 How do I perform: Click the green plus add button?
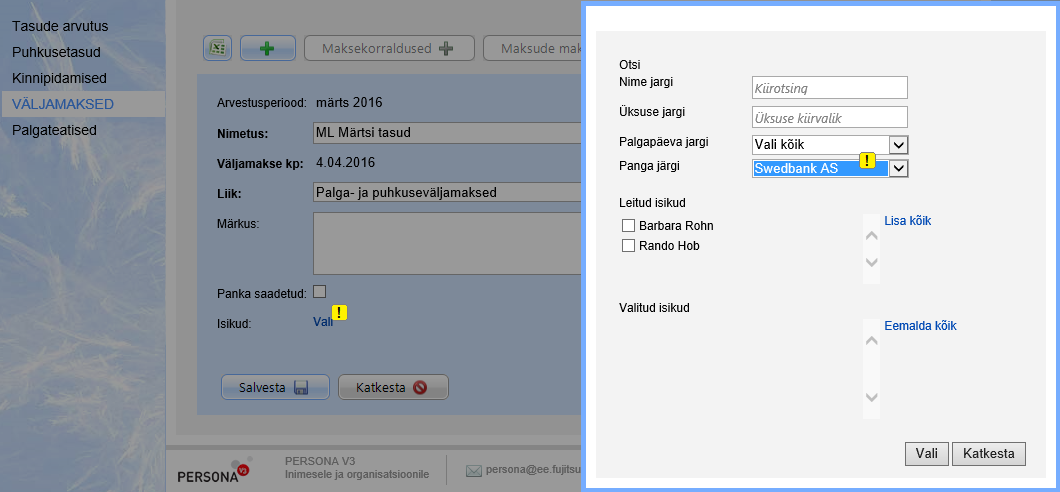pyautogui.click(x=268, y=48)
